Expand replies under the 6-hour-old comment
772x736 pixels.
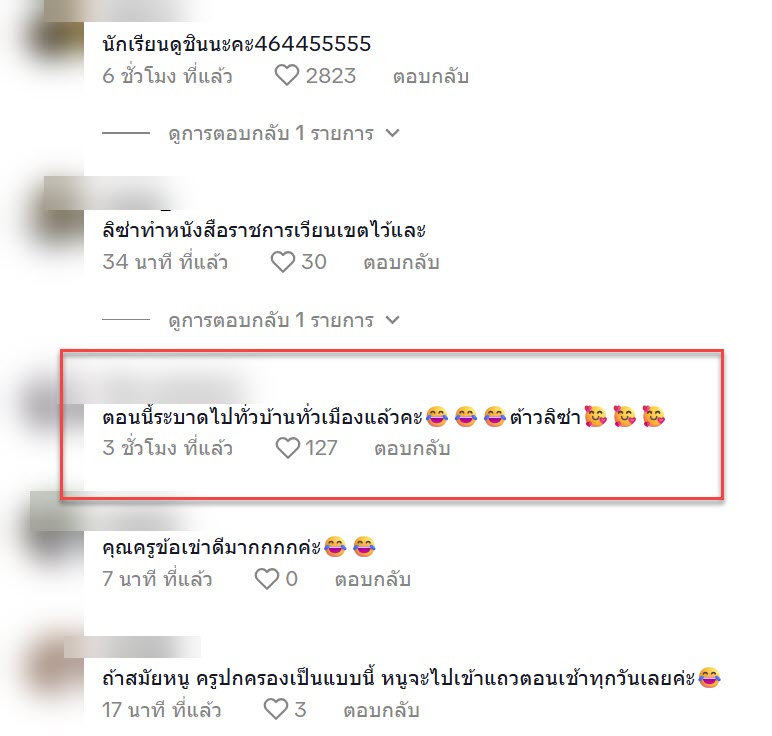(x=271, y=133)
